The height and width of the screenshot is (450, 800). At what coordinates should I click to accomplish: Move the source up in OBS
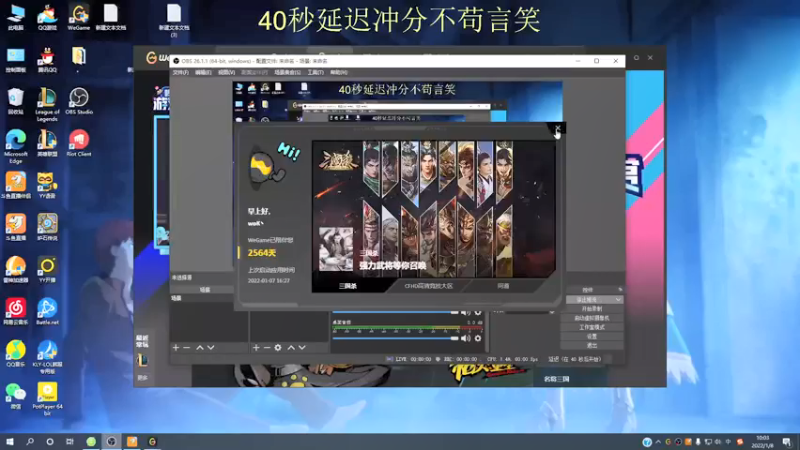coord(291,347)
